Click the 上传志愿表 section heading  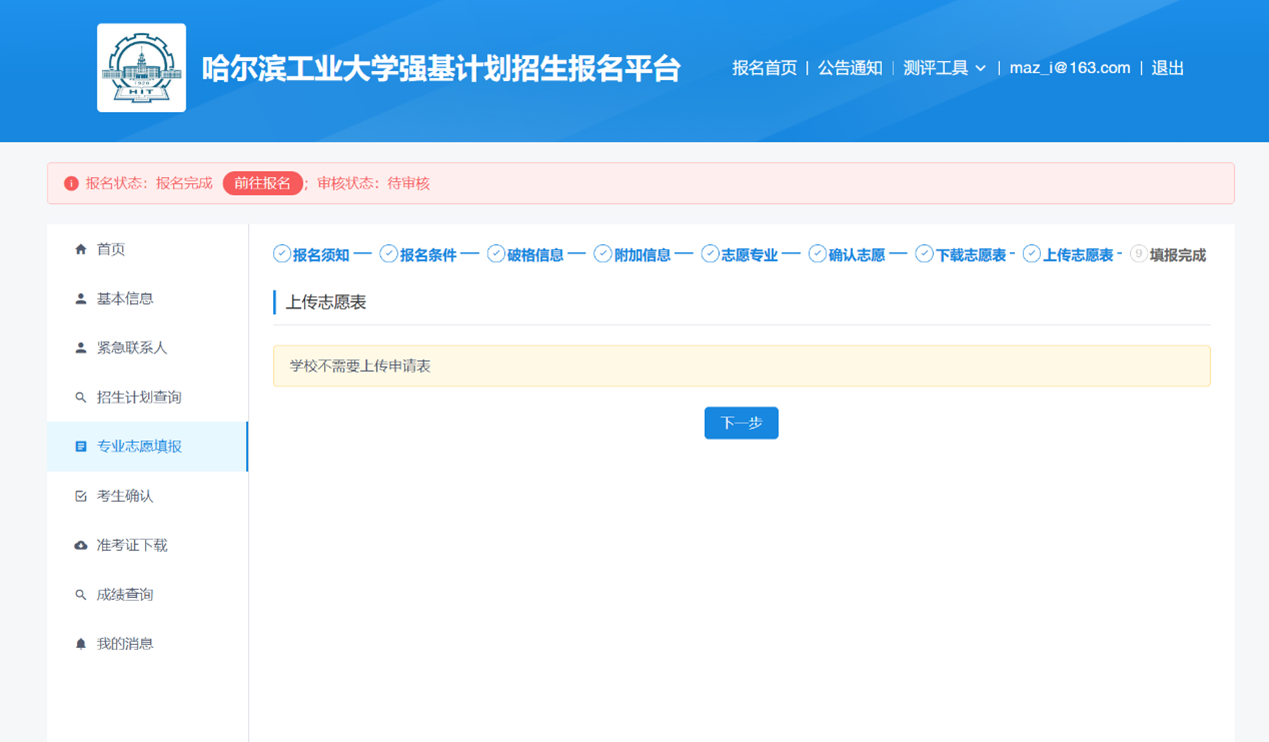coord(326,302)
